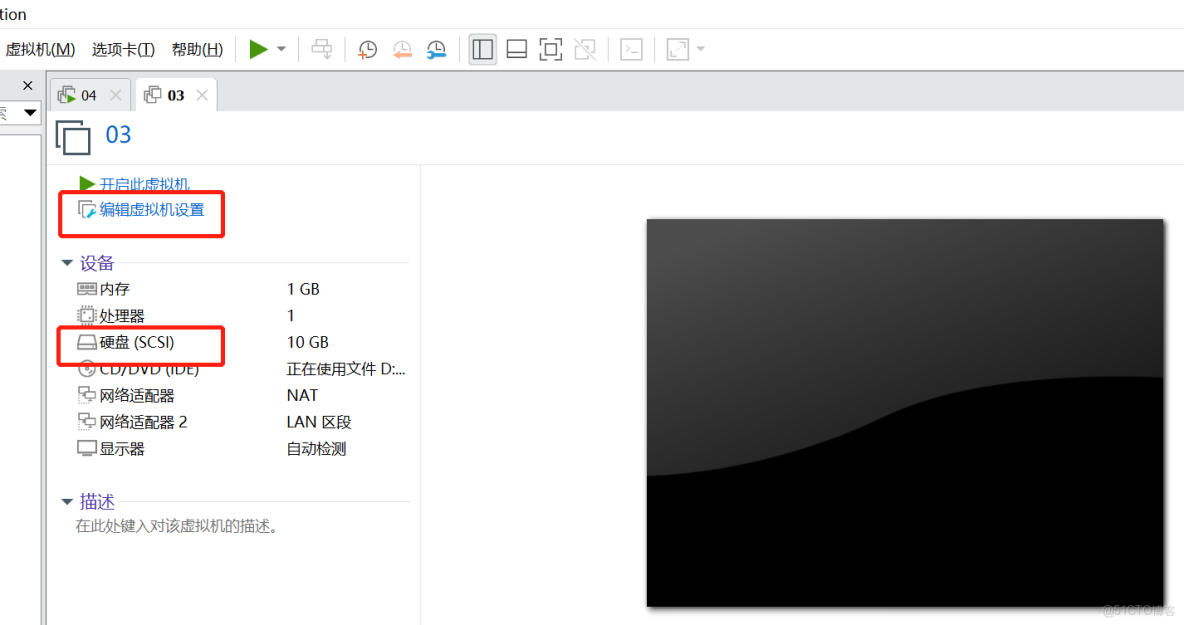Close the 03 tab
Viewport: 1184px width, 625px height.
click(202, 95)
